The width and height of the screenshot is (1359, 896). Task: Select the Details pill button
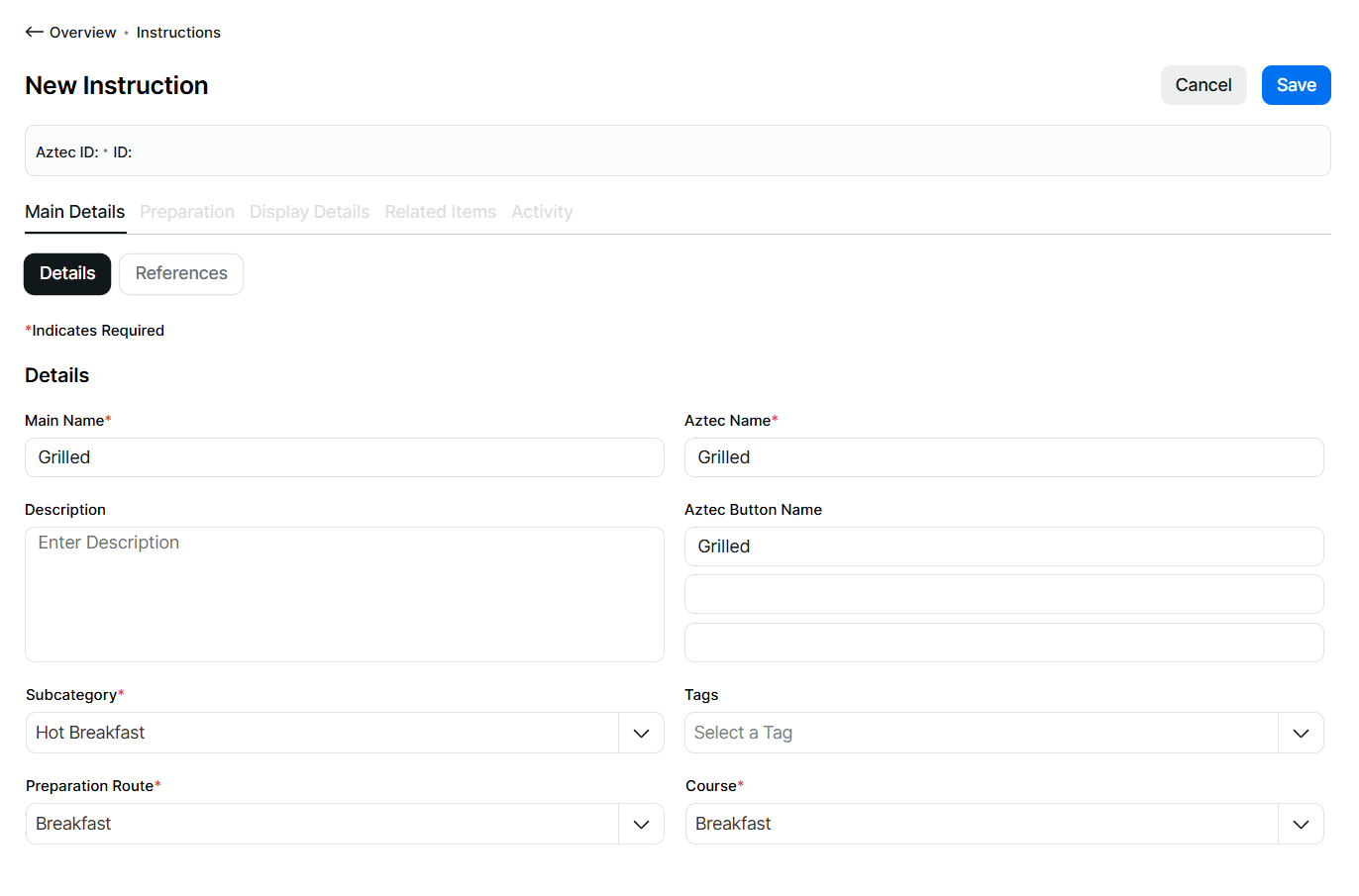click(67, 274)
